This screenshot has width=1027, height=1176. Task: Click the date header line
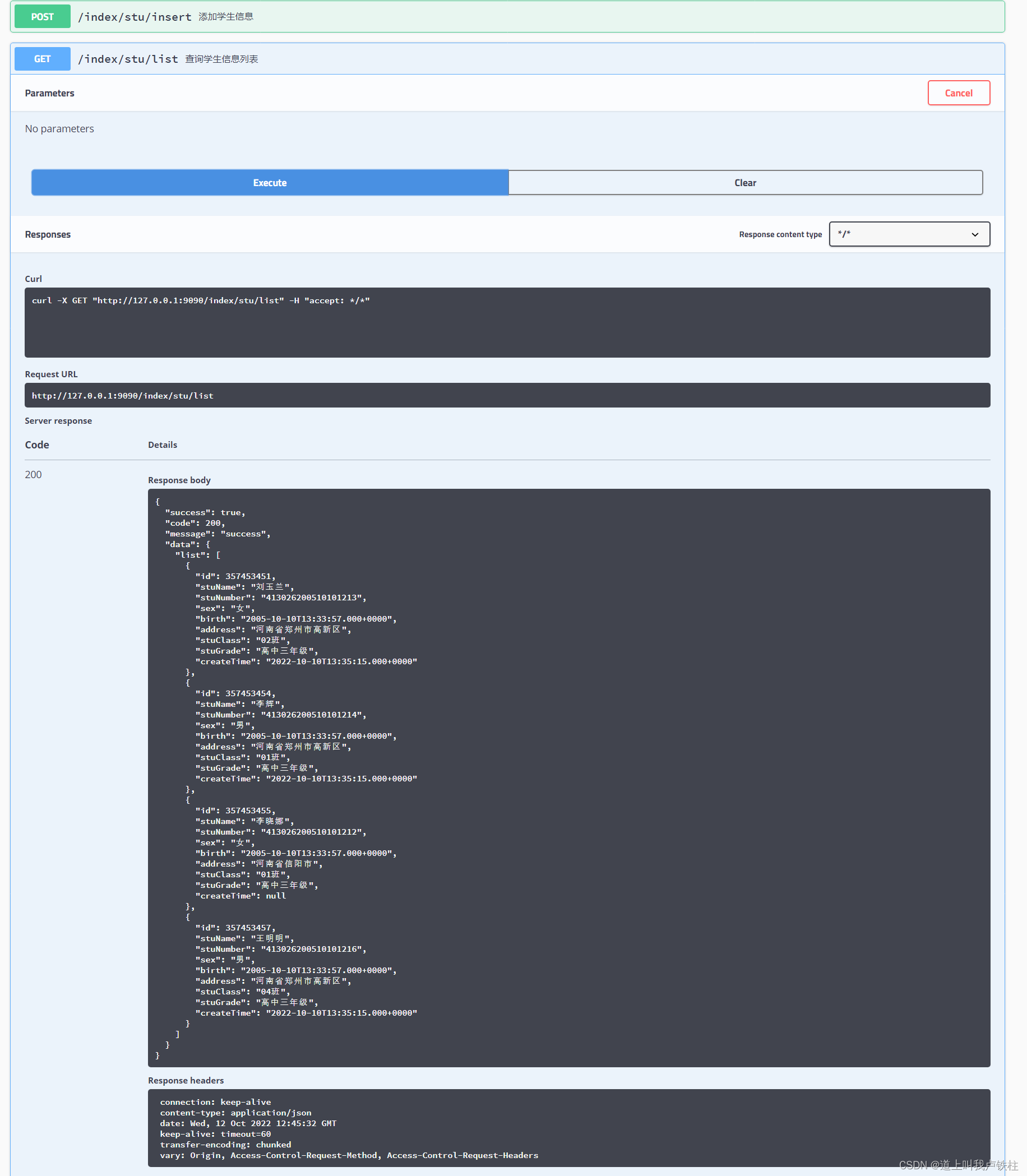tap(248, 1123)
